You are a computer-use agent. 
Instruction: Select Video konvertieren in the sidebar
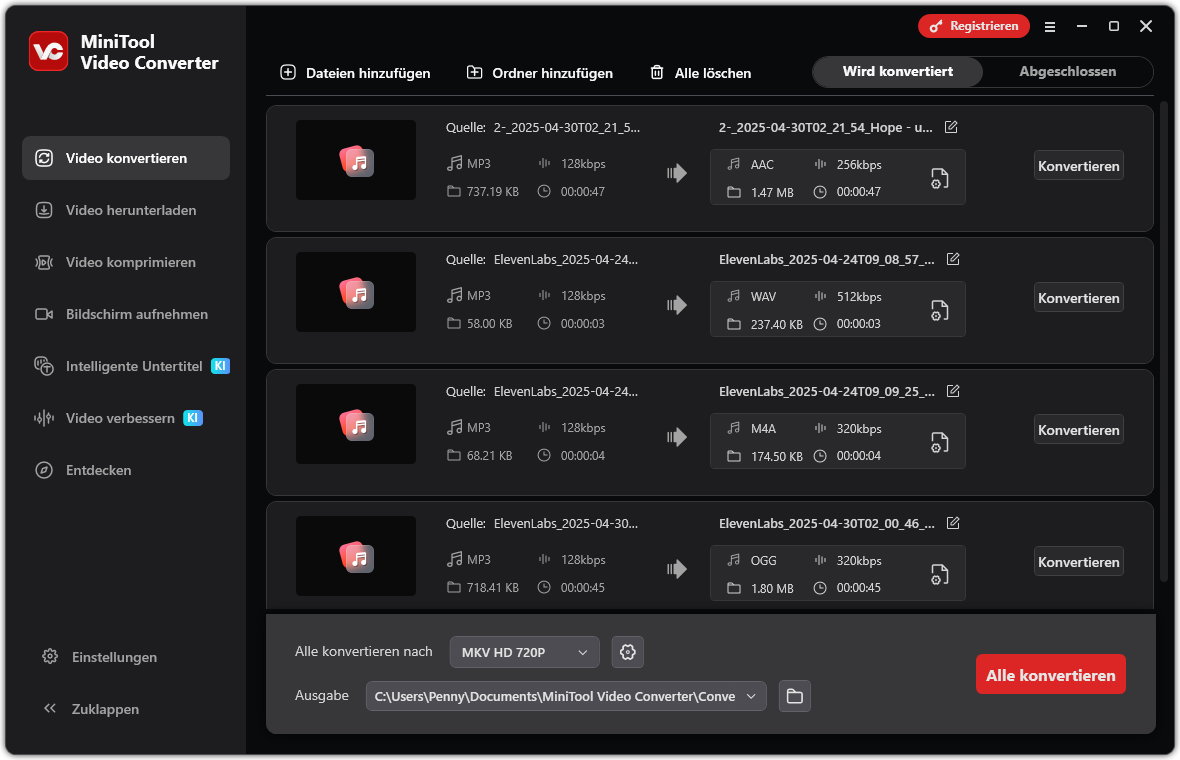[x=126, y=158]
